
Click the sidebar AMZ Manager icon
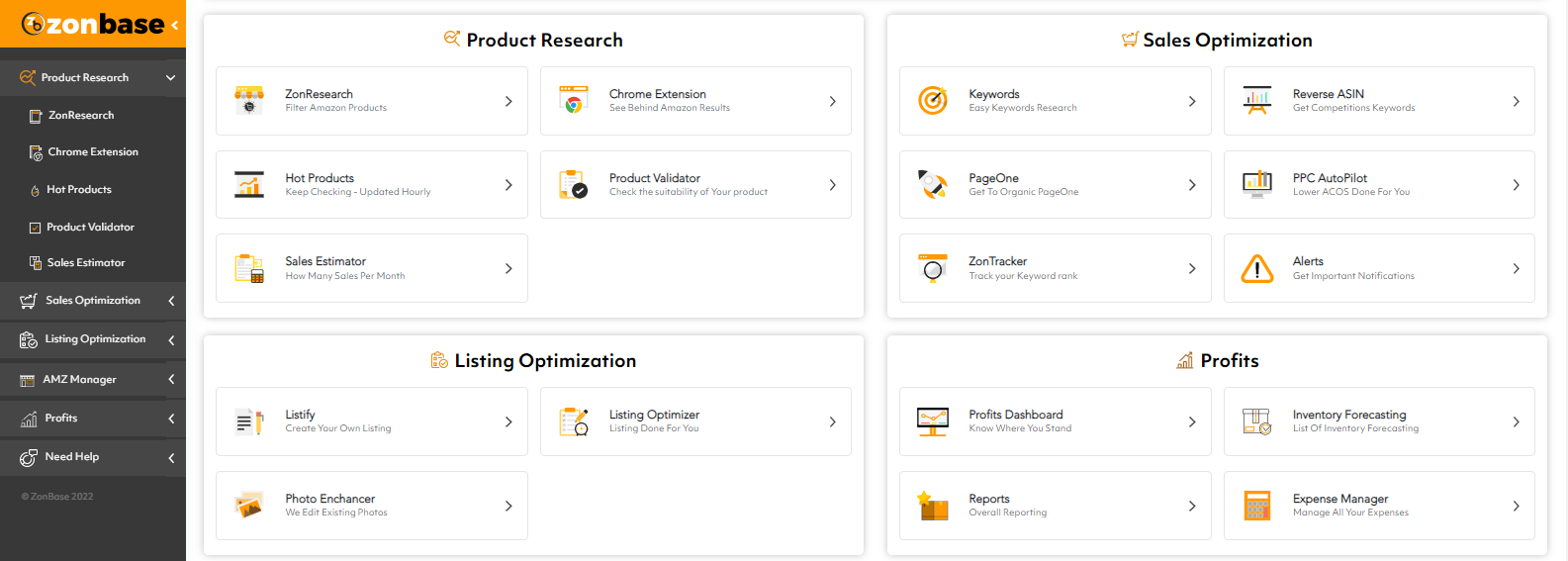[x=28, y=380]
